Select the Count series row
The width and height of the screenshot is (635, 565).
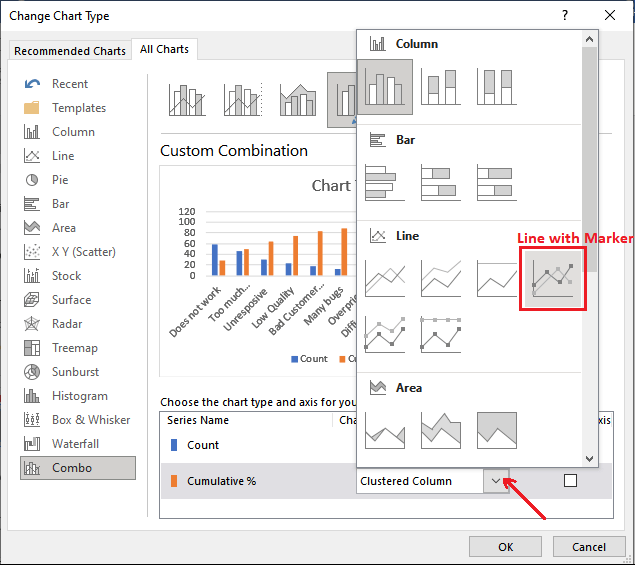pyautogui.click(x=258, y=445)
